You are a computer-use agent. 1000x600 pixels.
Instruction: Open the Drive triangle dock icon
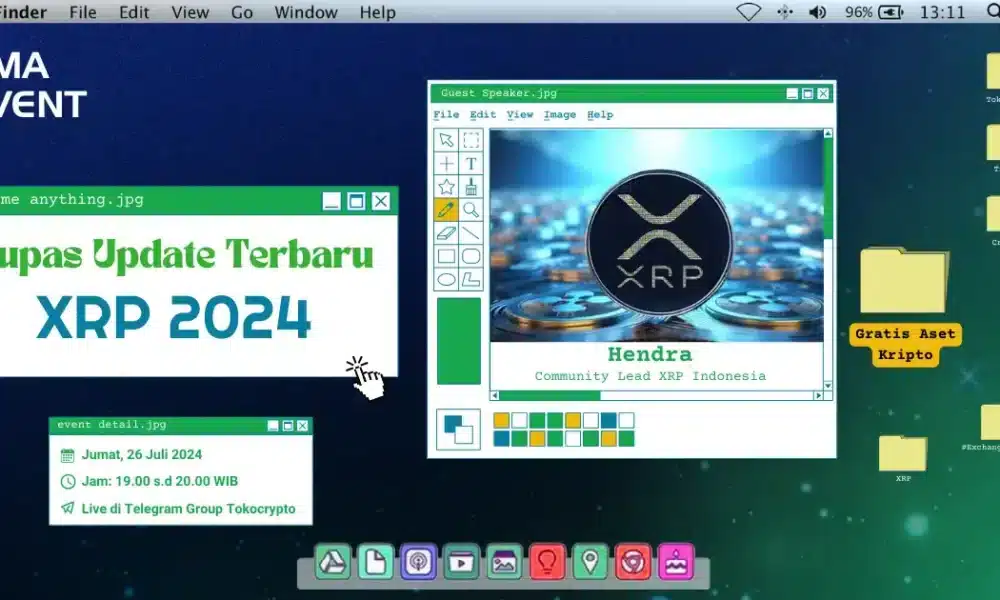click(333, 562)
